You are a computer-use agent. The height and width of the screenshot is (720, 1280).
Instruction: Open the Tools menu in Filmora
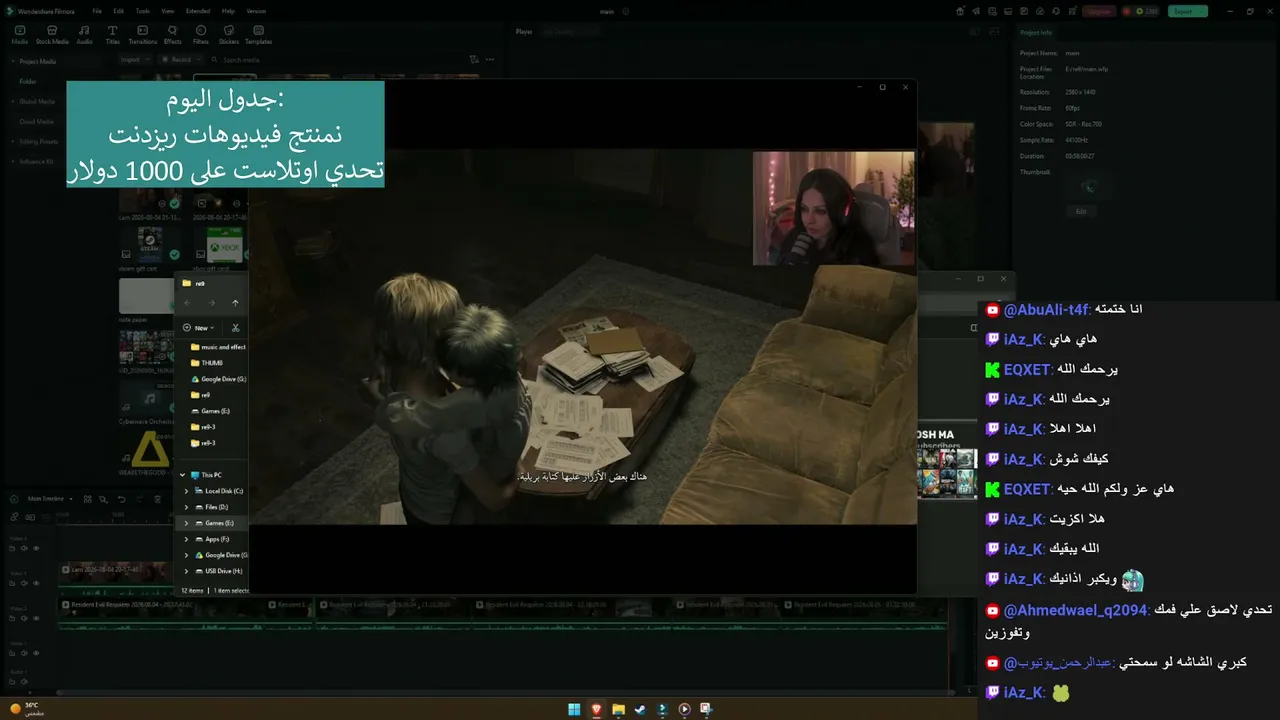(x=142, y=11)
